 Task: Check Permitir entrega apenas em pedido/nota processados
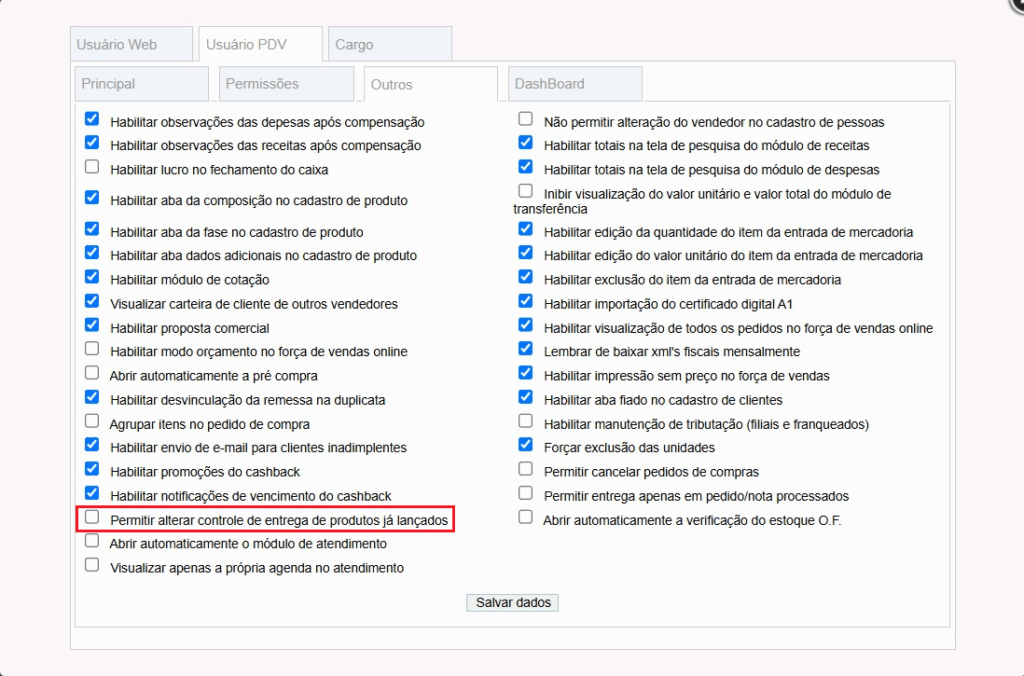pyautogui.click(x=526, y=492)
